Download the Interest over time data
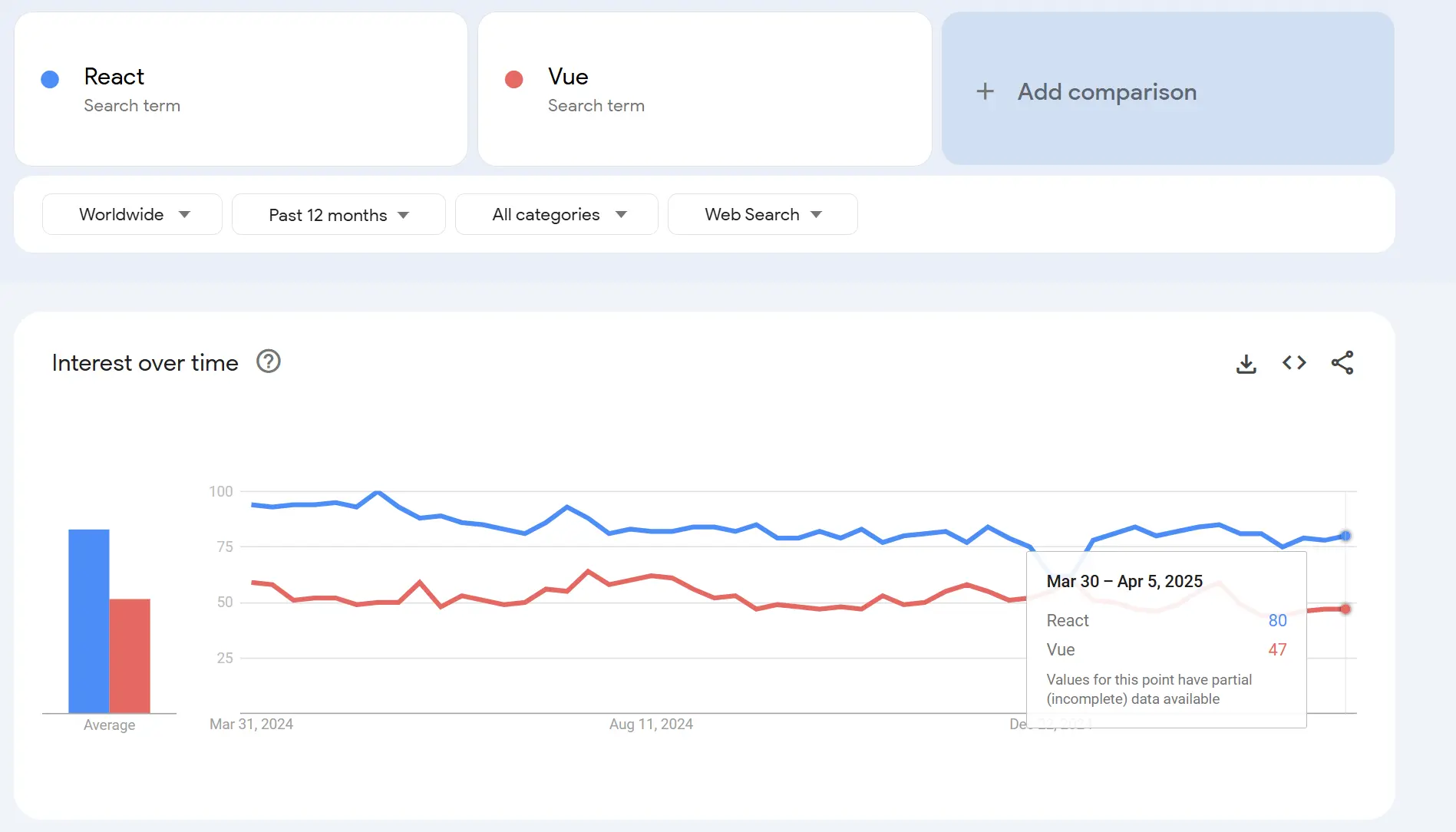This screenshot has height=832, width=1456. click(x=1246, y=363)
